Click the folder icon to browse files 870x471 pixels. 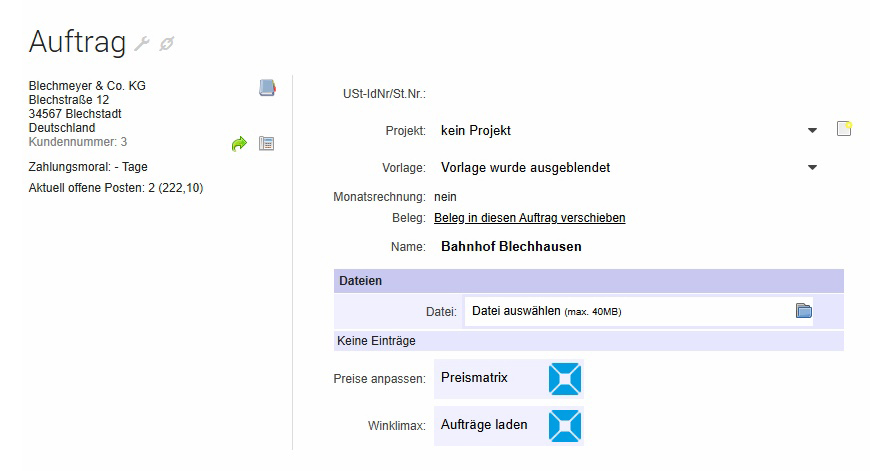point(803,311)
